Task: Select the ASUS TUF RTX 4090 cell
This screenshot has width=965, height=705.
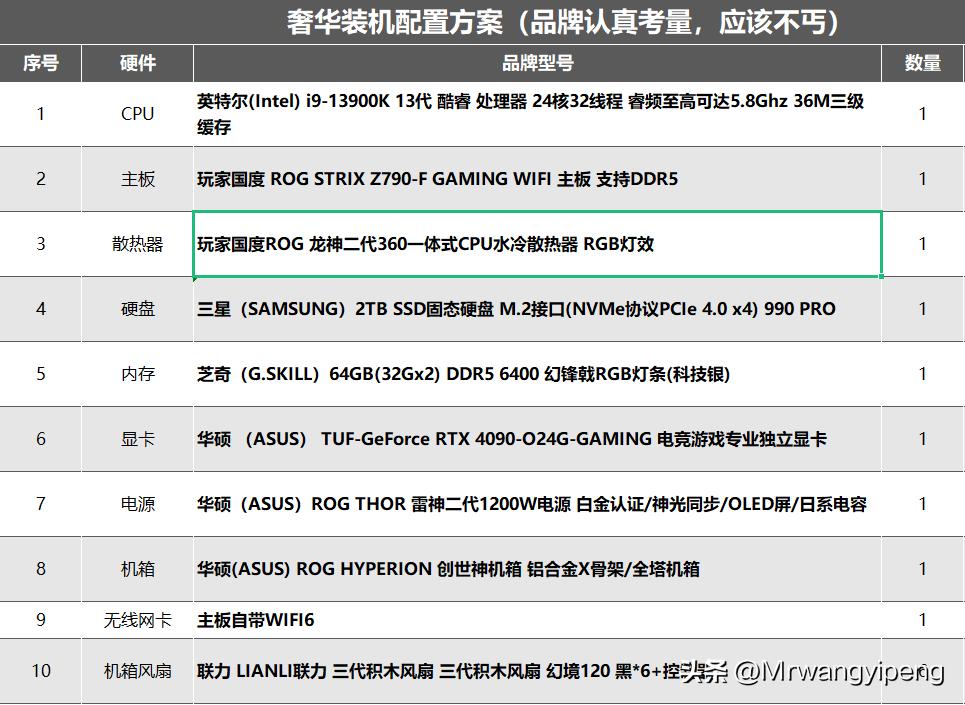Action: point(537,439)
